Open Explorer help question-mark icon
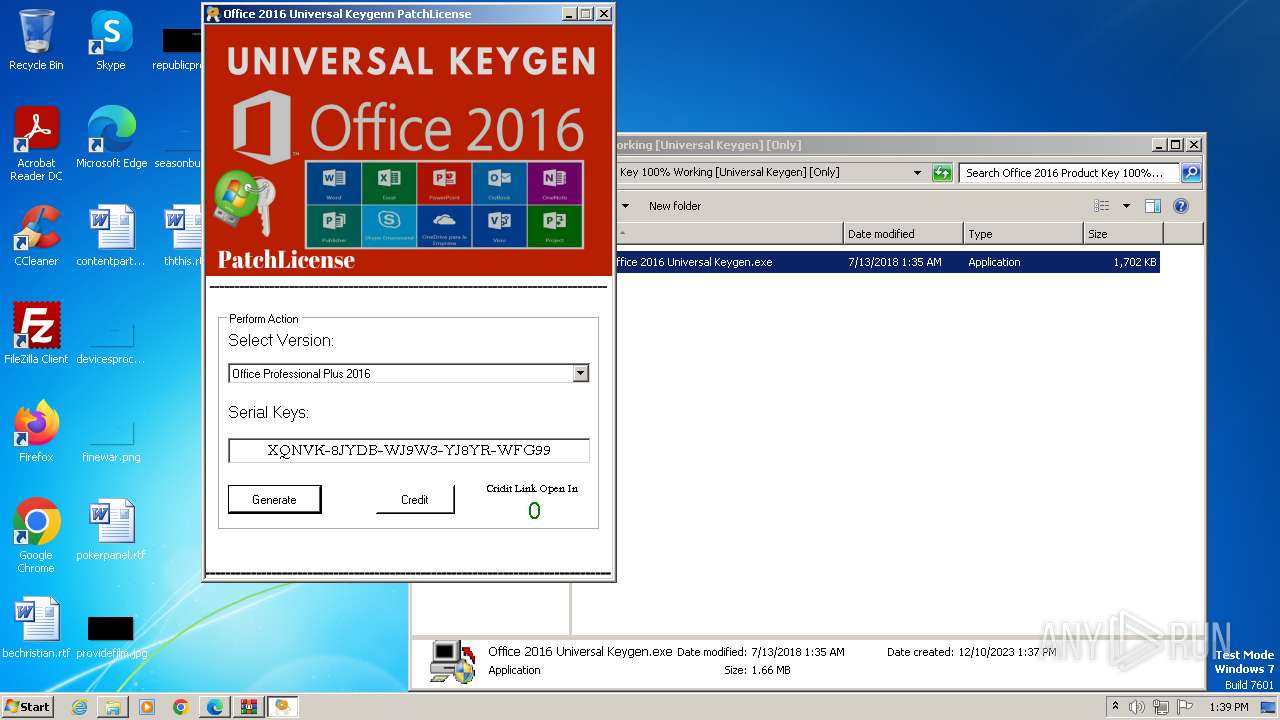 (1181, 206)
